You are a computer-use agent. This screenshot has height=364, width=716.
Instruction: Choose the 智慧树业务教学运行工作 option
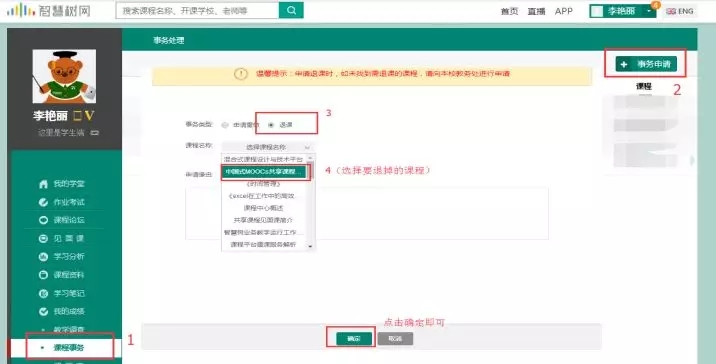coord(263,232)
